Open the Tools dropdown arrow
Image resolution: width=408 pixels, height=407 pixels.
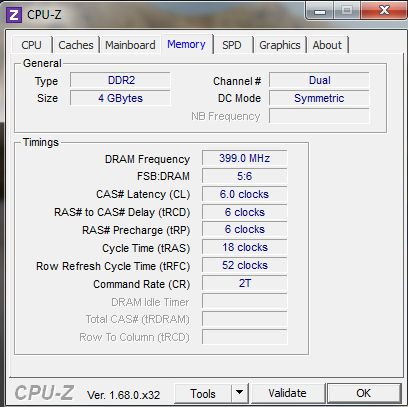point(239,393)
